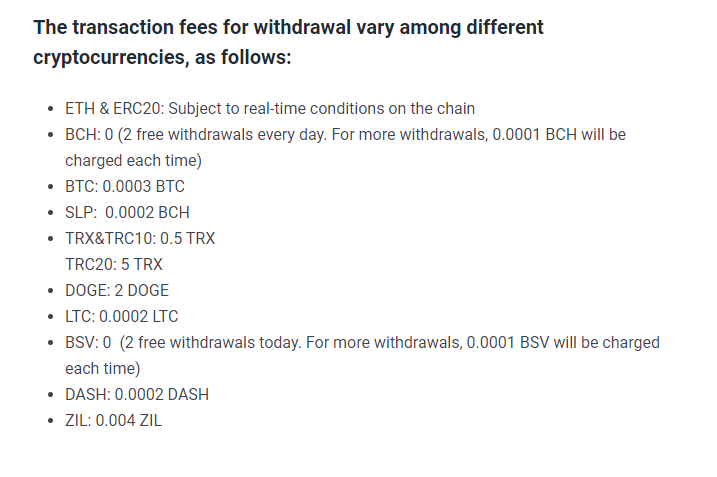Select the SLP: 0.0002 BCH entry
The image size is (717, 477).
127,213
